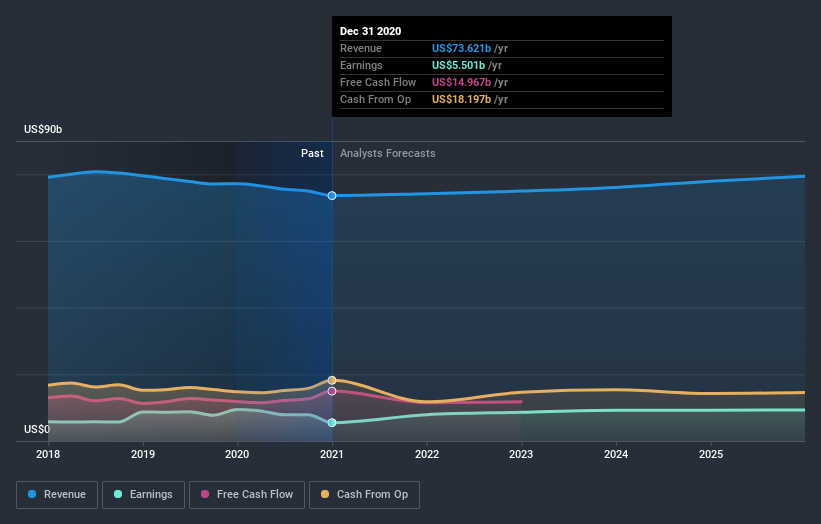Click the orange Cash From Op legend dot
Image resolution: width=821 pixels, height=524 pixels.
(x=325, y=494)
